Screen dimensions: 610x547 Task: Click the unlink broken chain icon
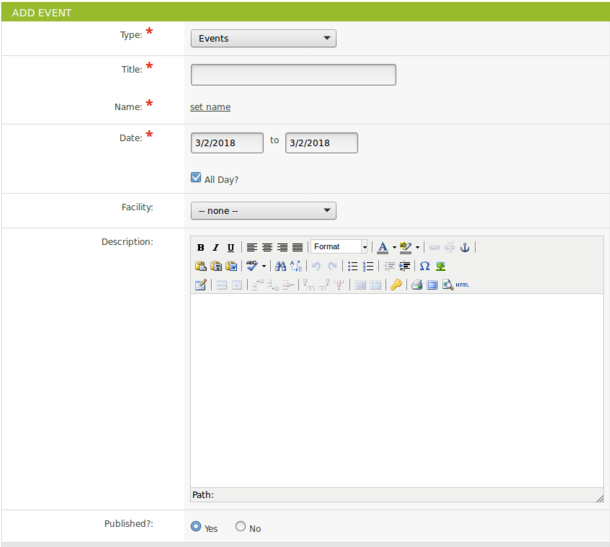[449, 247]
